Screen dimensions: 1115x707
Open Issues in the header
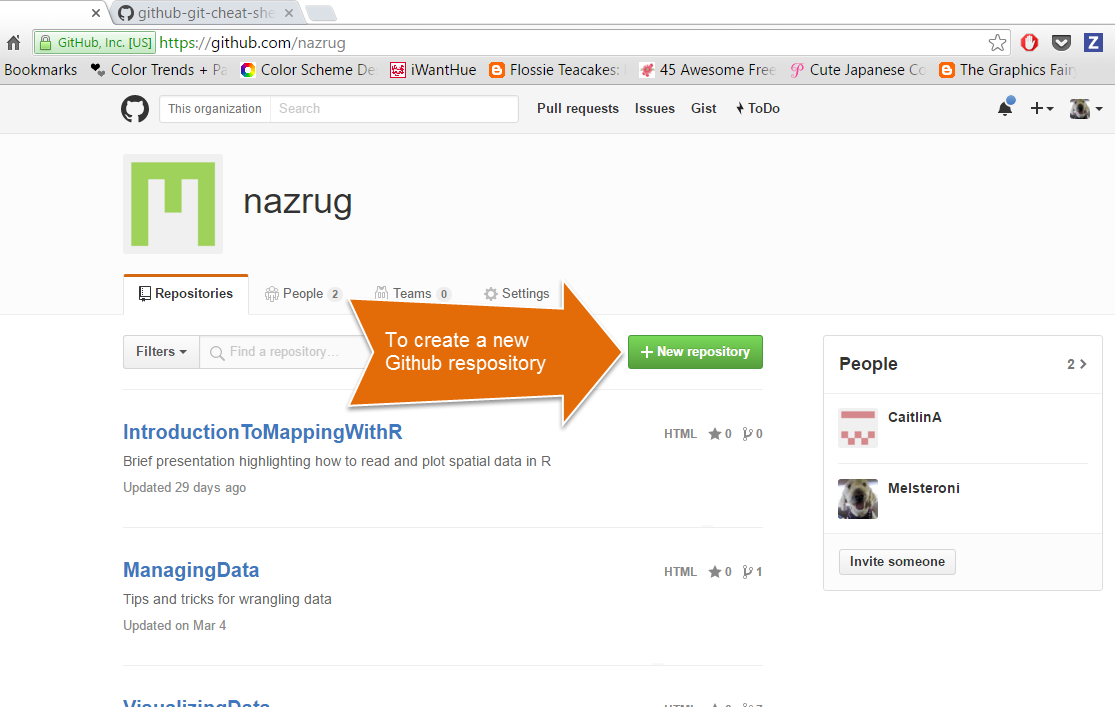[x=654, y=108]
